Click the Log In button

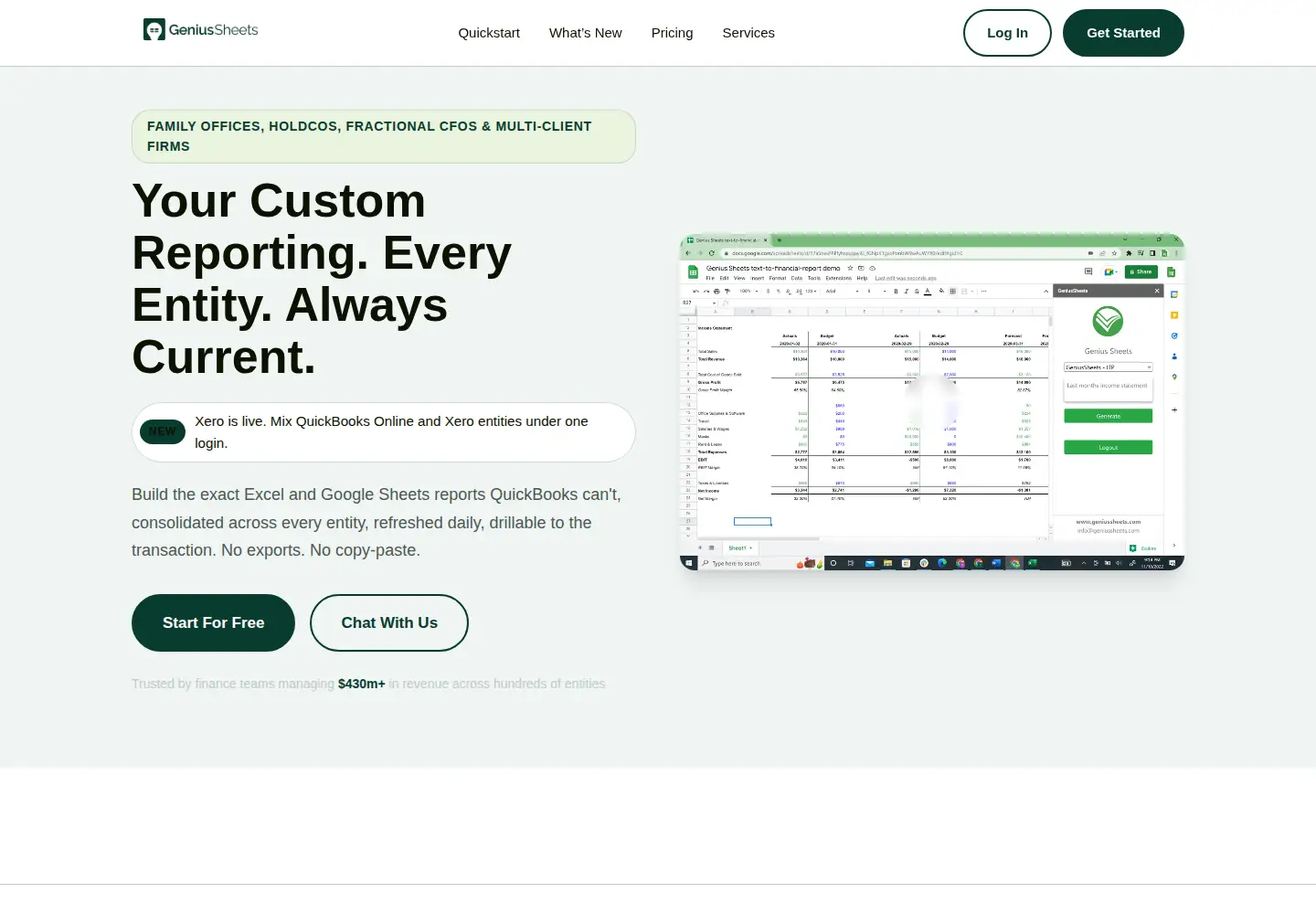1007,33
